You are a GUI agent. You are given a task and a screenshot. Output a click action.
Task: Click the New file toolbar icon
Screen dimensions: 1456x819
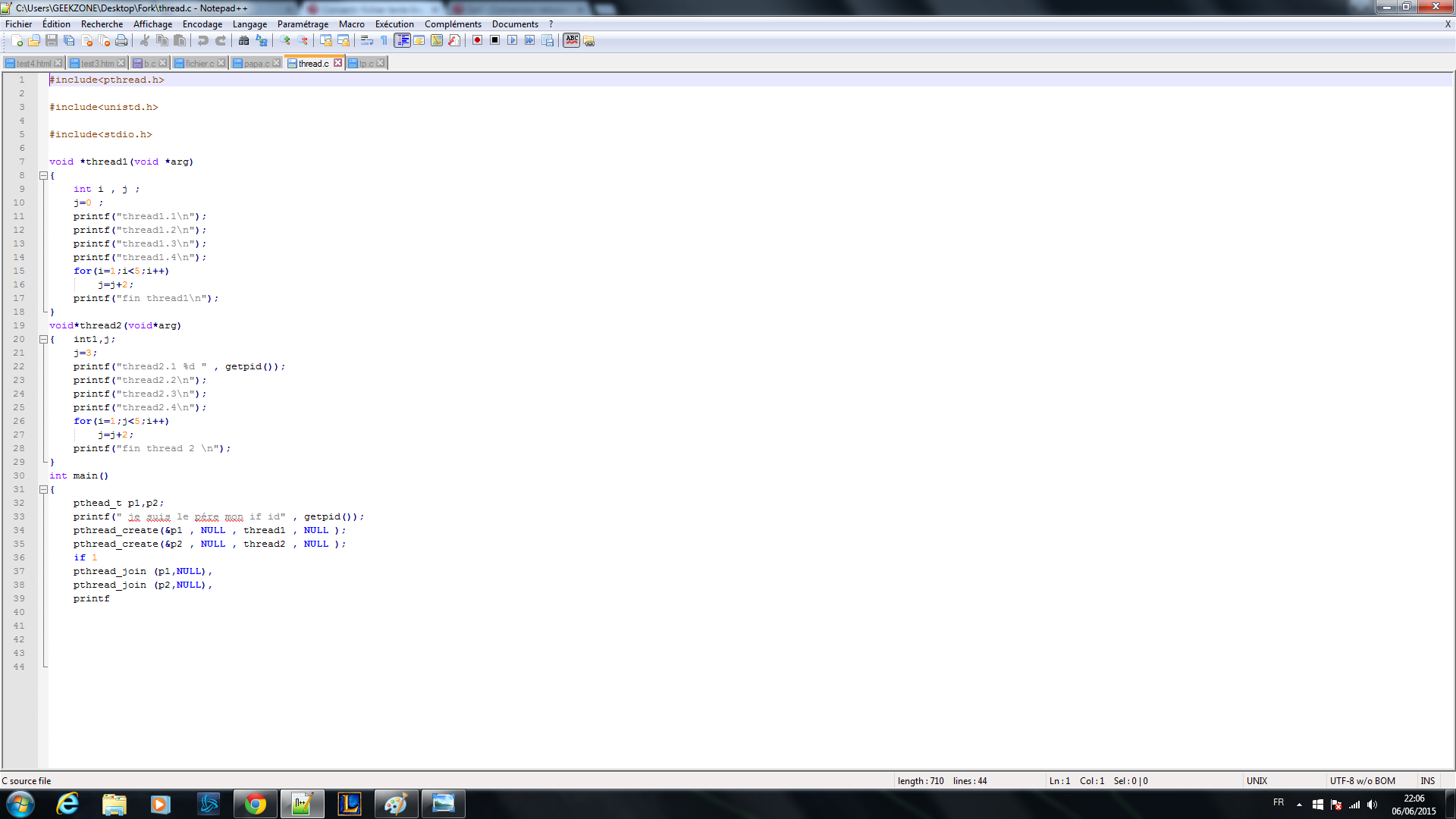[17, 41]
